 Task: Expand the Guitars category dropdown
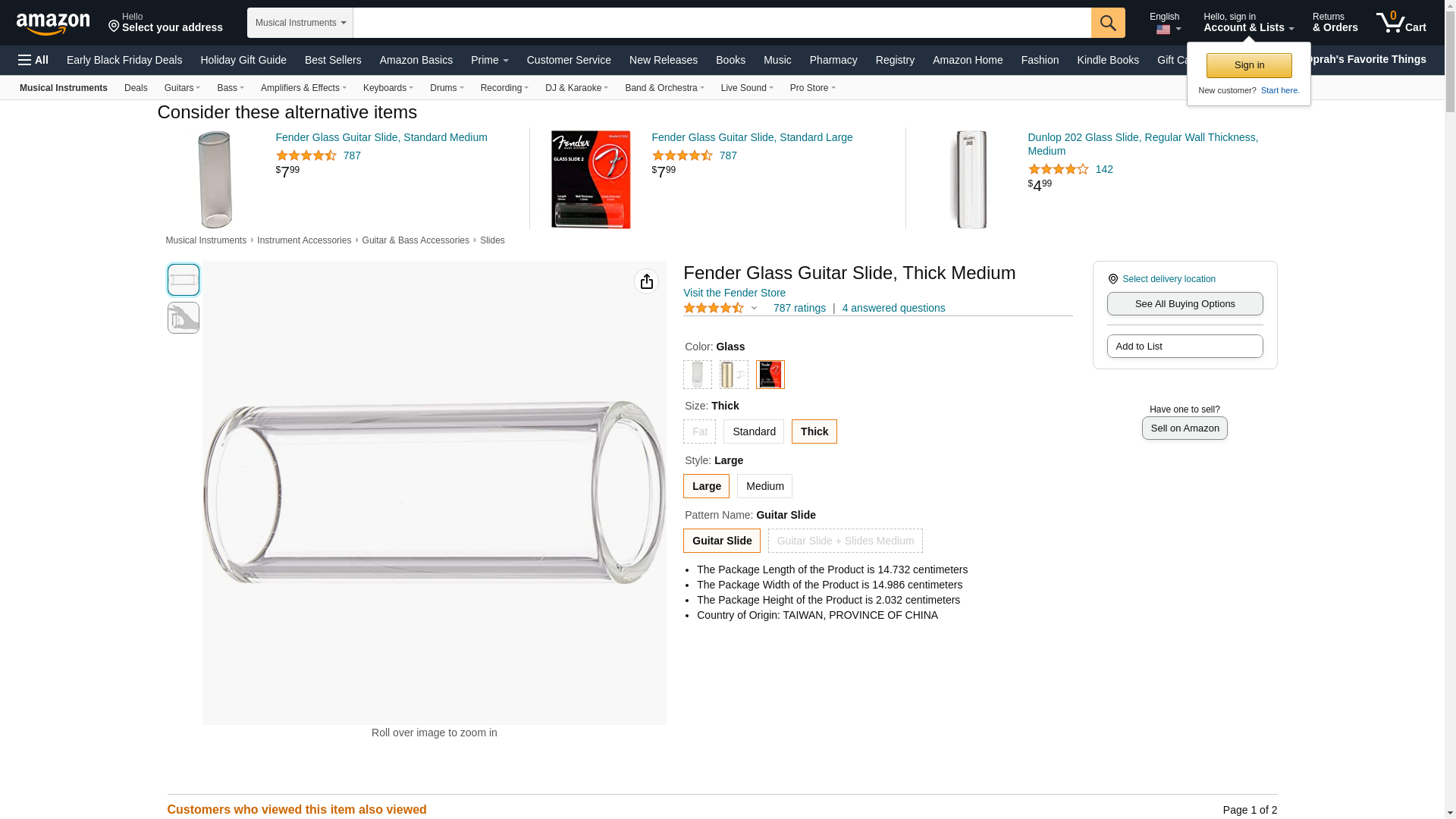click(x=182, y=88)
